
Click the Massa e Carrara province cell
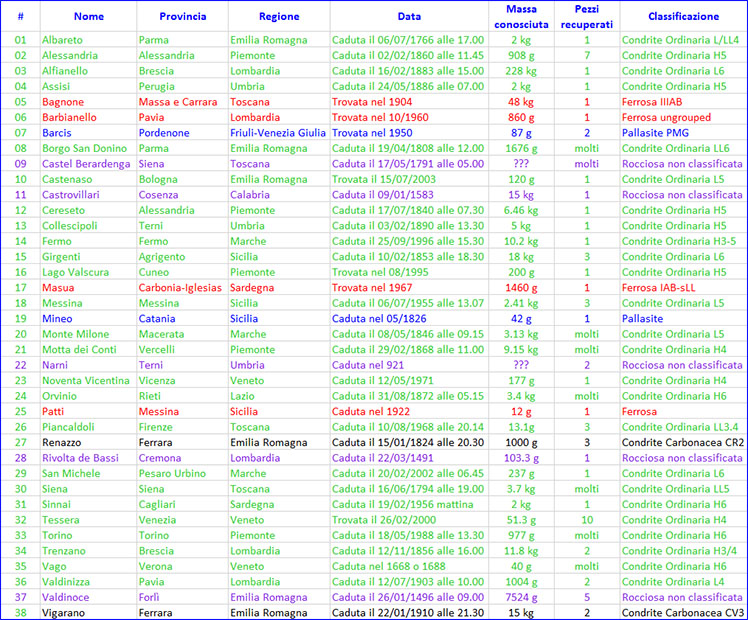[178, 102]
